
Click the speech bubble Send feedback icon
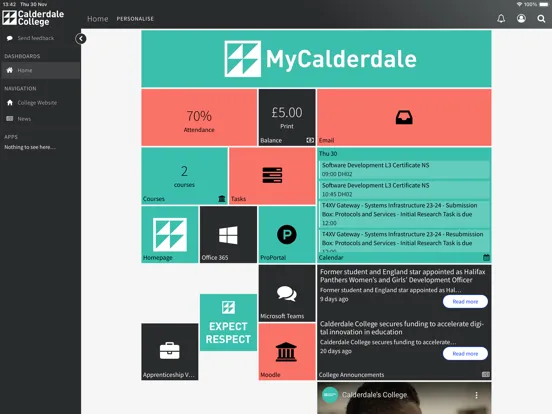(x=10, y=38)
